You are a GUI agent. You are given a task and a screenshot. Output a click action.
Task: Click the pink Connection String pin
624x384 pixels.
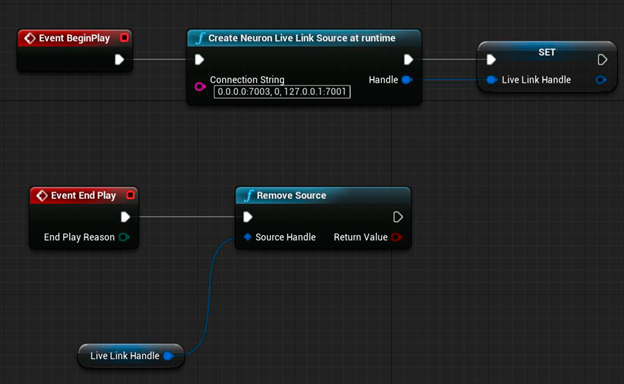pyautogui.click(x=200, y=86)
